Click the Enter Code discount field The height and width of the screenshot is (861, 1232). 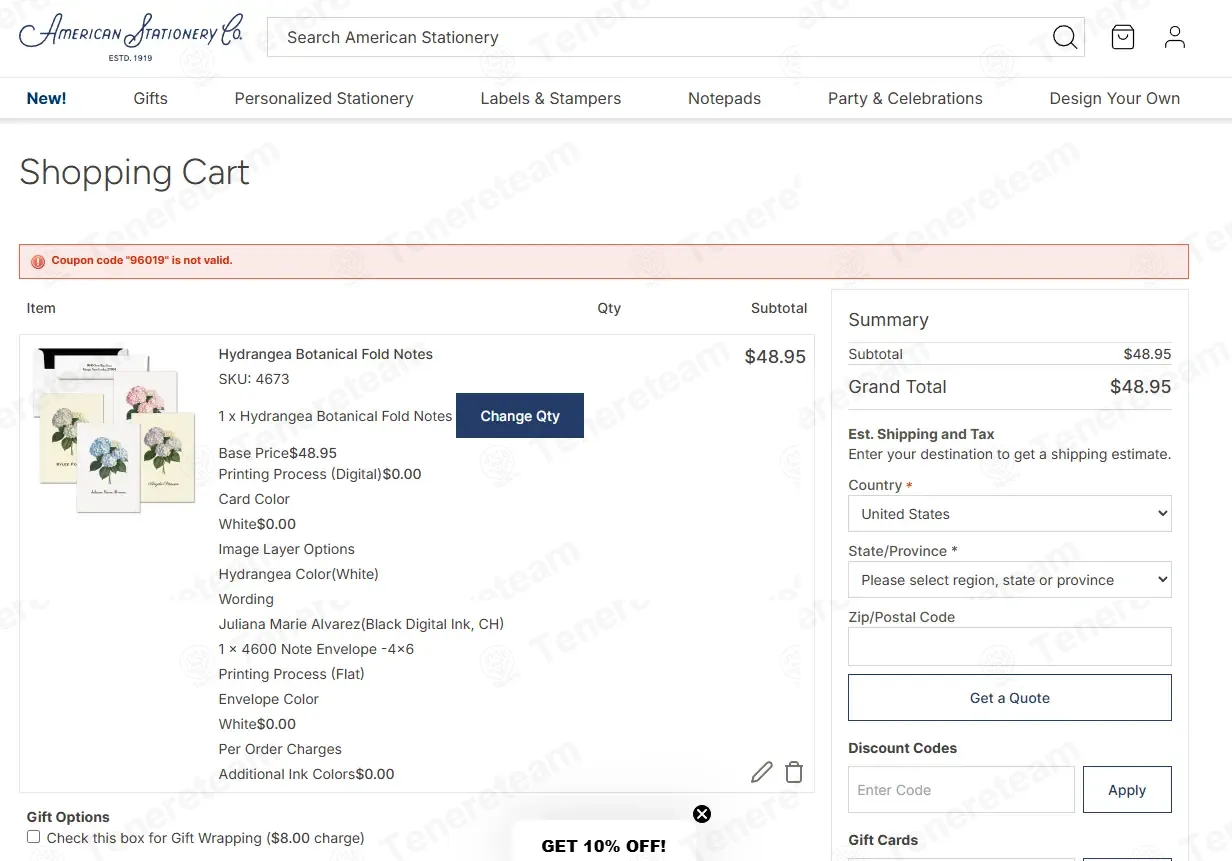961,790
